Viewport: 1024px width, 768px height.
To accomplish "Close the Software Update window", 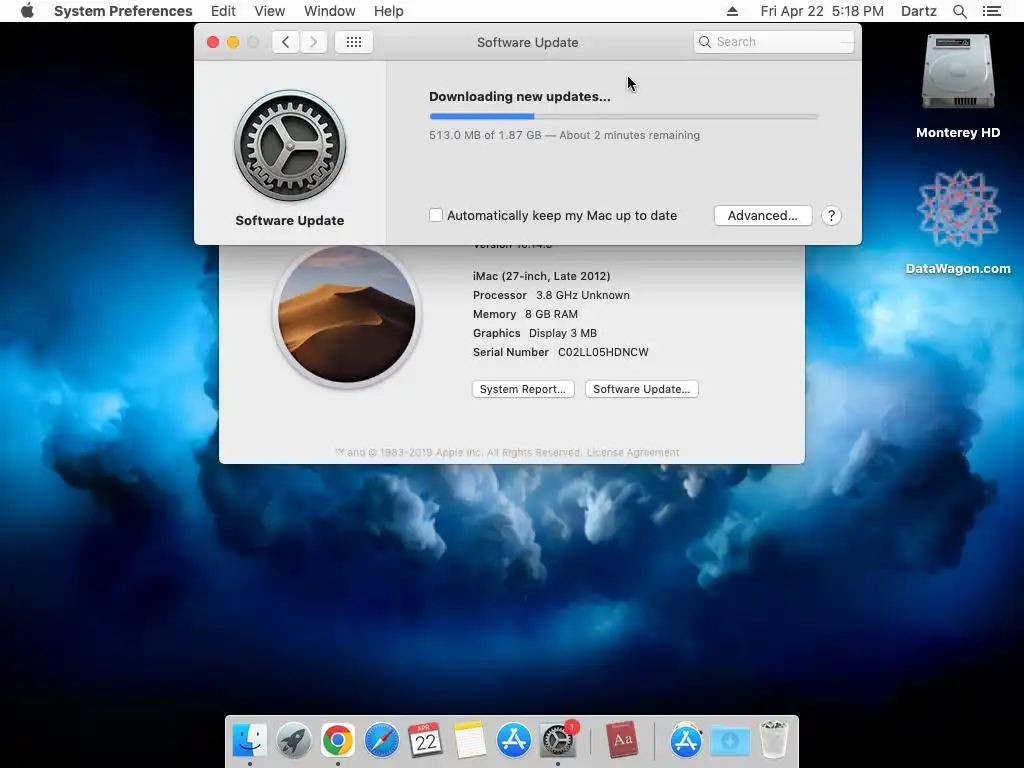I will click(213, 42).
